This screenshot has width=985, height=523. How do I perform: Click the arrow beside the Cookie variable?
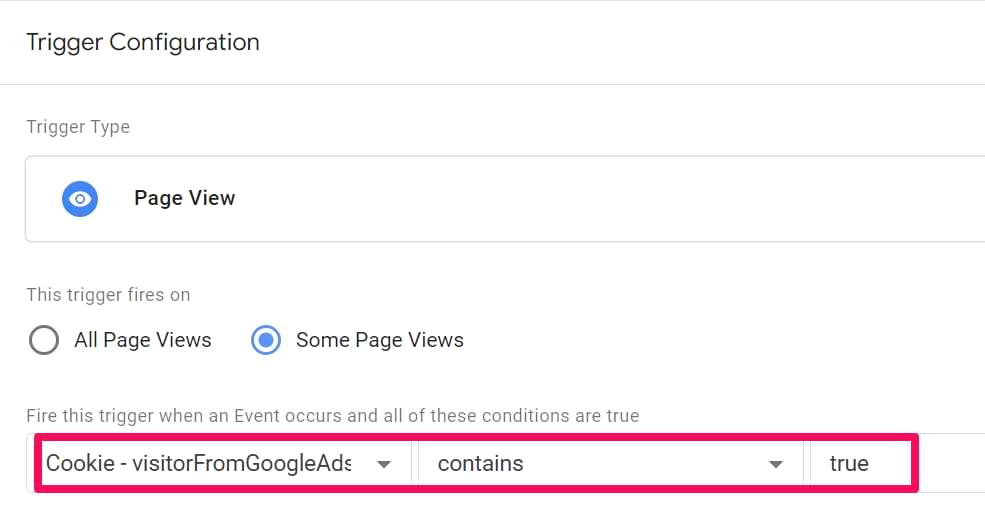tap(383, 464)
